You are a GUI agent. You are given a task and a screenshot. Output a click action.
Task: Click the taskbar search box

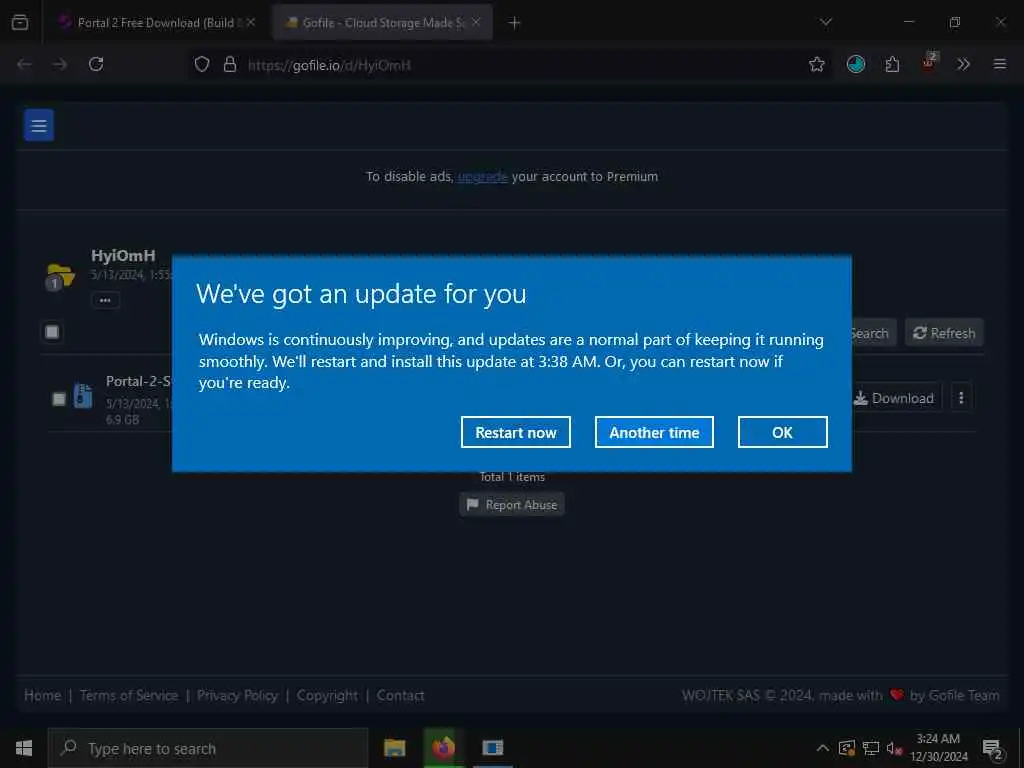208,748
